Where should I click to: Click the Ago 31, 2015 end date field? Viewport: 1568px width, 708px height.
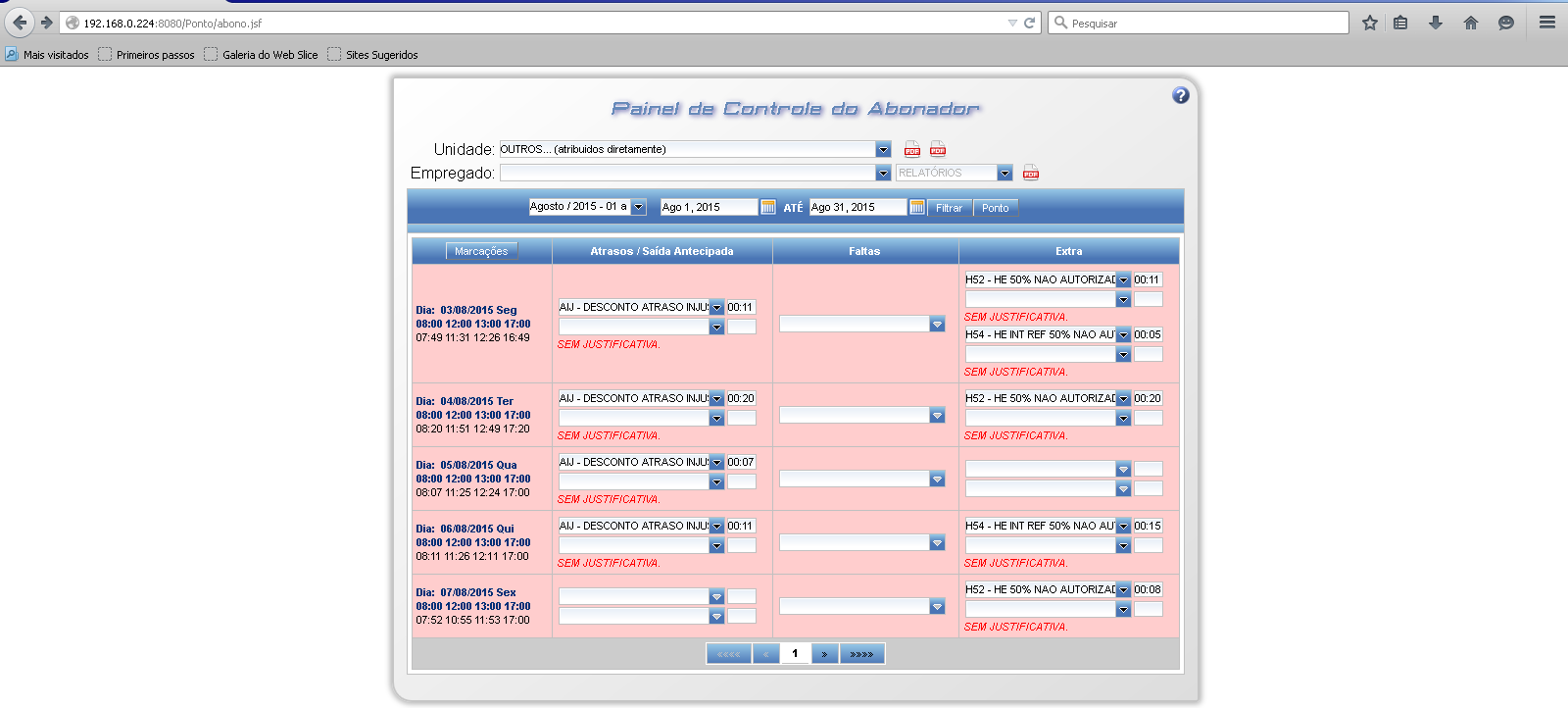click(857, 207)
